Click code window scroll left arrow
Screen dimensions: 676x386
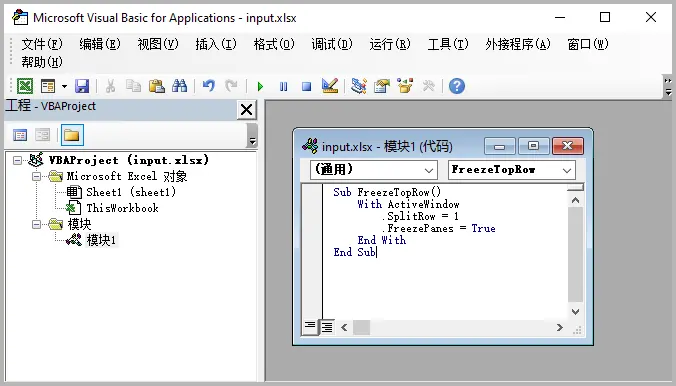[x=344, y=328]
